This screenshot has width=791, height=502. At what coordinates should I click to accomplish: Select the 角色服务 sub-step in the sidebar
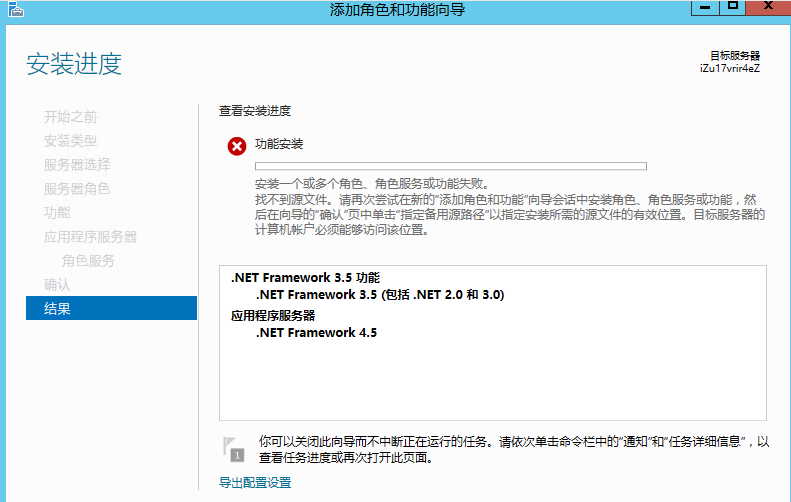click(x=88, y=261)
